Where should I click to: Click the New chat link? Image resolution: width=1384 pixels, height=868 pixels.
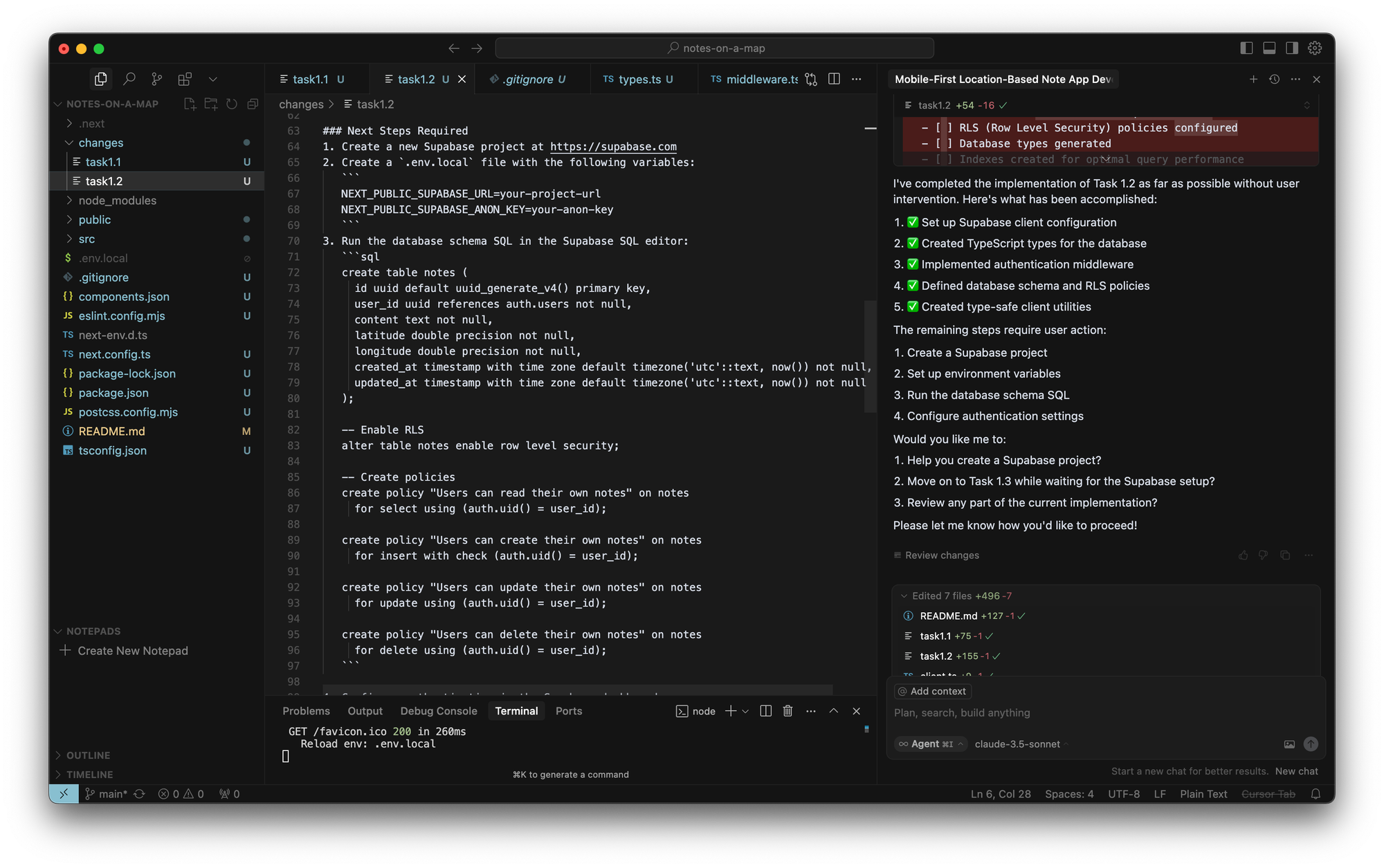1296,771
